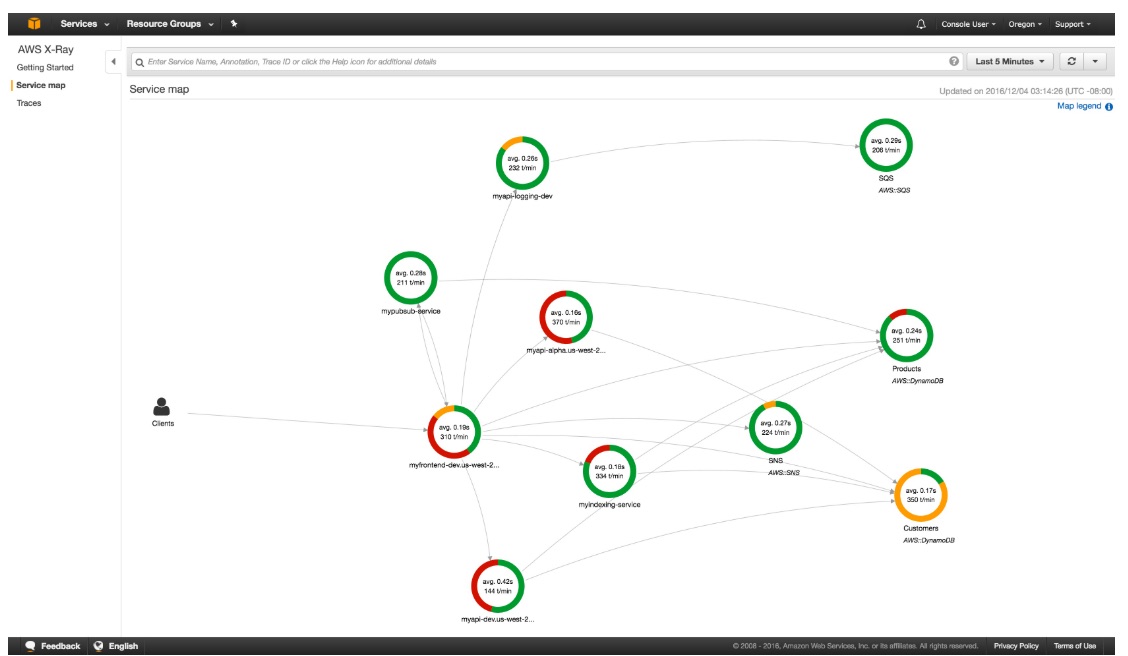
Task: Click the updated timestamp text
Action: [1025, 91]
